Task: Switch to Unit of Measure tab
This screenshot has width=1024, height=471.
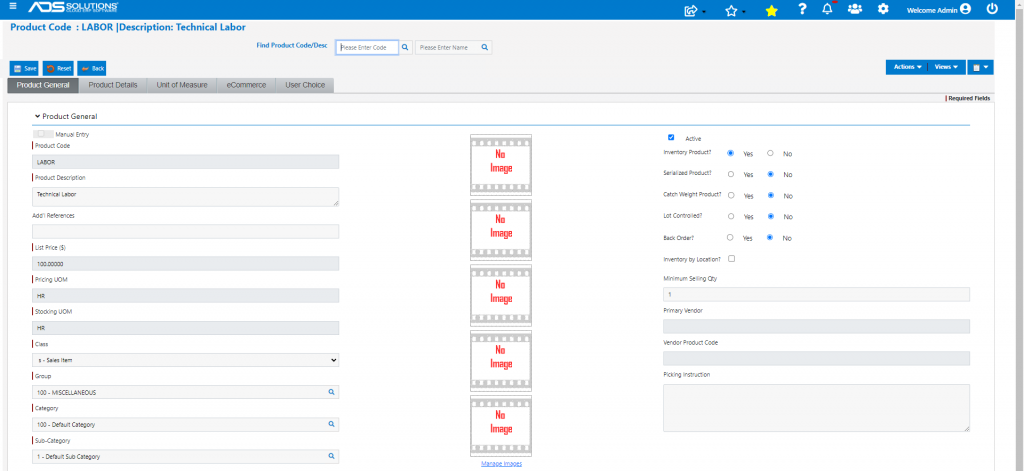Action: 182,85
